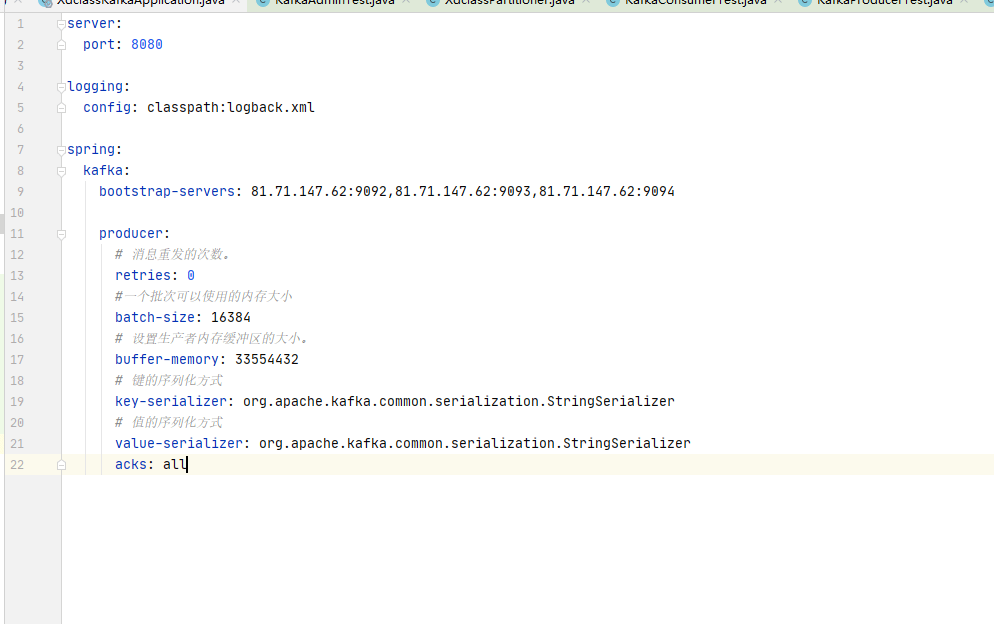Click line number 22 in the gutter
The height and width of the screenshot is (624, 994).
pos(17,464)
